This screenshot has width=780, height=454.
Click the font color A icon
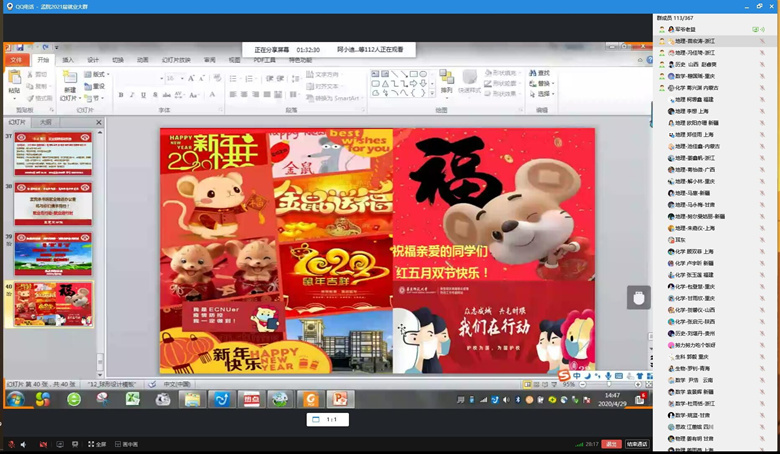tap(212, 94)
